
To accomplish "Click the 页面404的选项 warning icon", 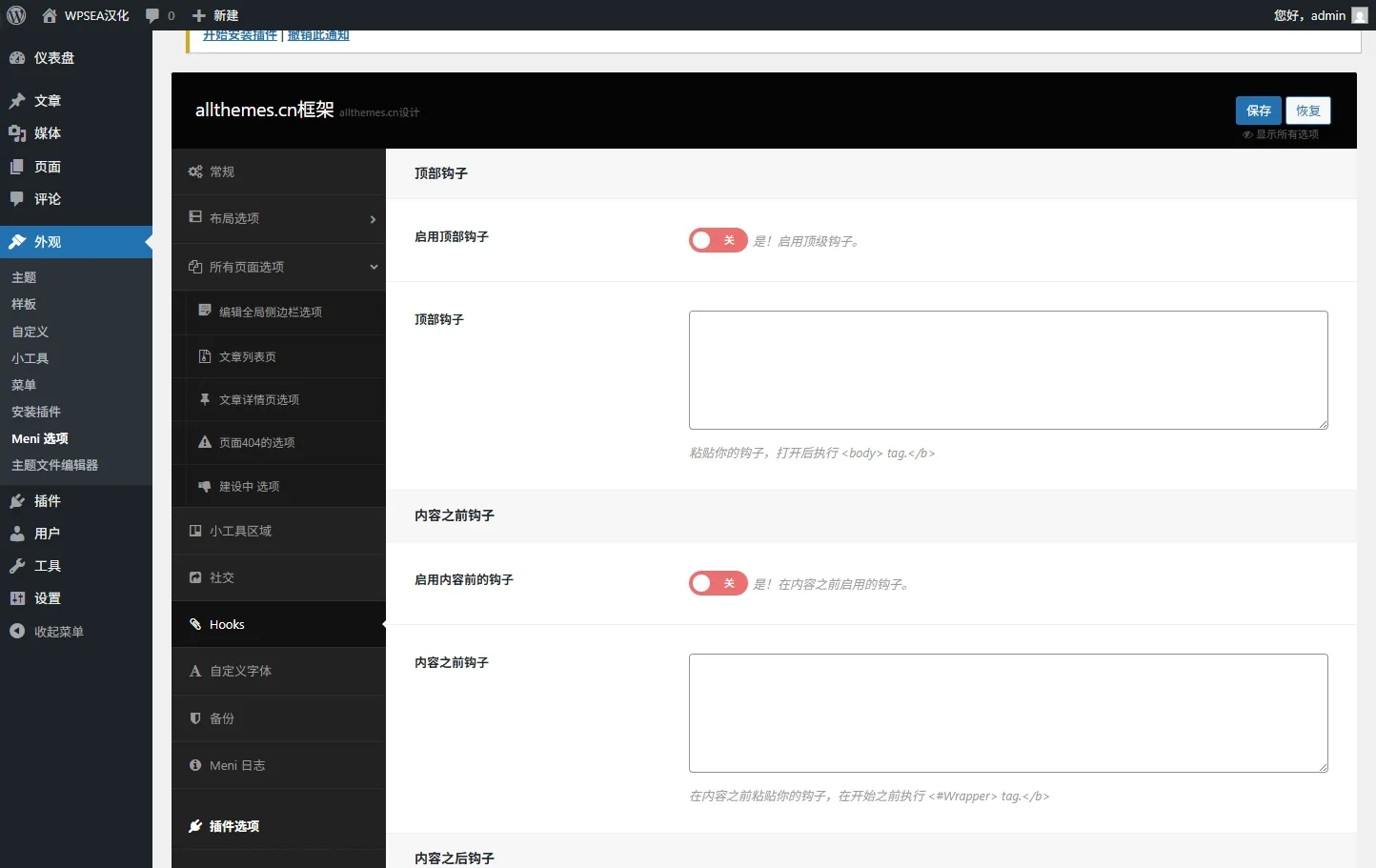I will click(x=205, y=442).
